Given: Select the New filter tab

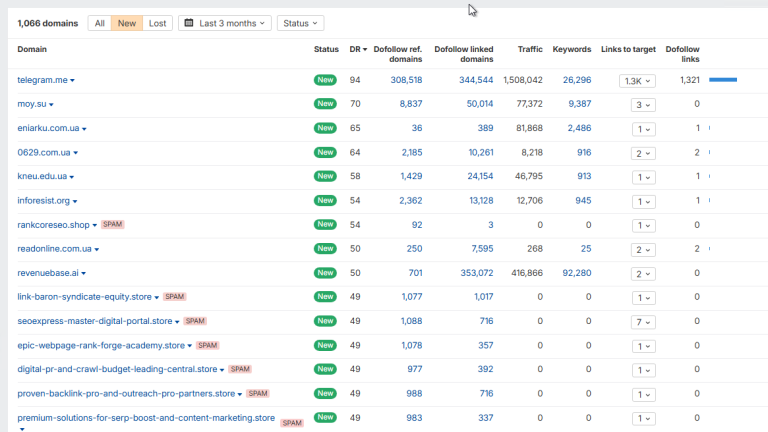Looking at the screenshot, I should tap(127, 23).
